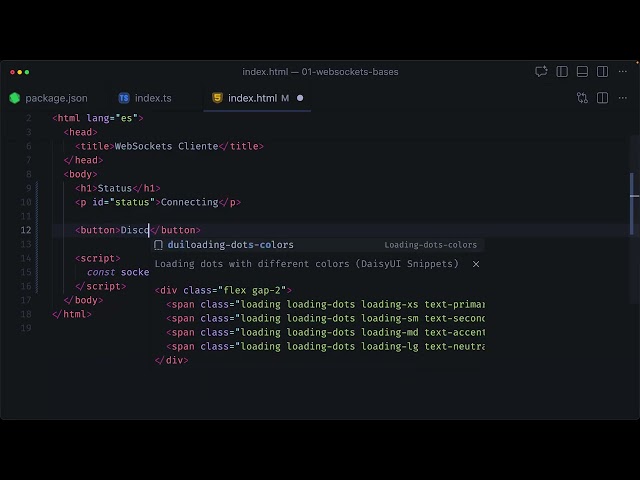The height and width of the screenshot is (480, 640).
Task: Click the loading-xs span preview line
Action: (325, 304)
